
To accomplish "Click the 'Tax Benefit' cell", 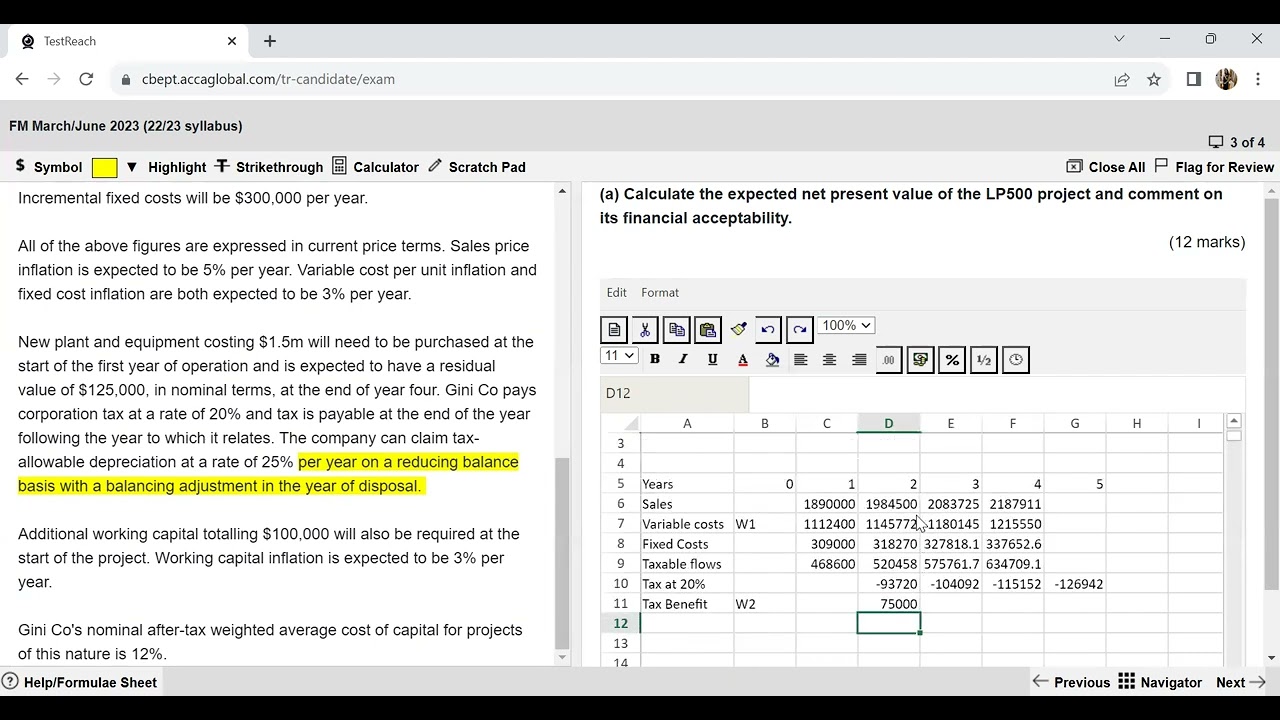I will [x=687, y=604].
